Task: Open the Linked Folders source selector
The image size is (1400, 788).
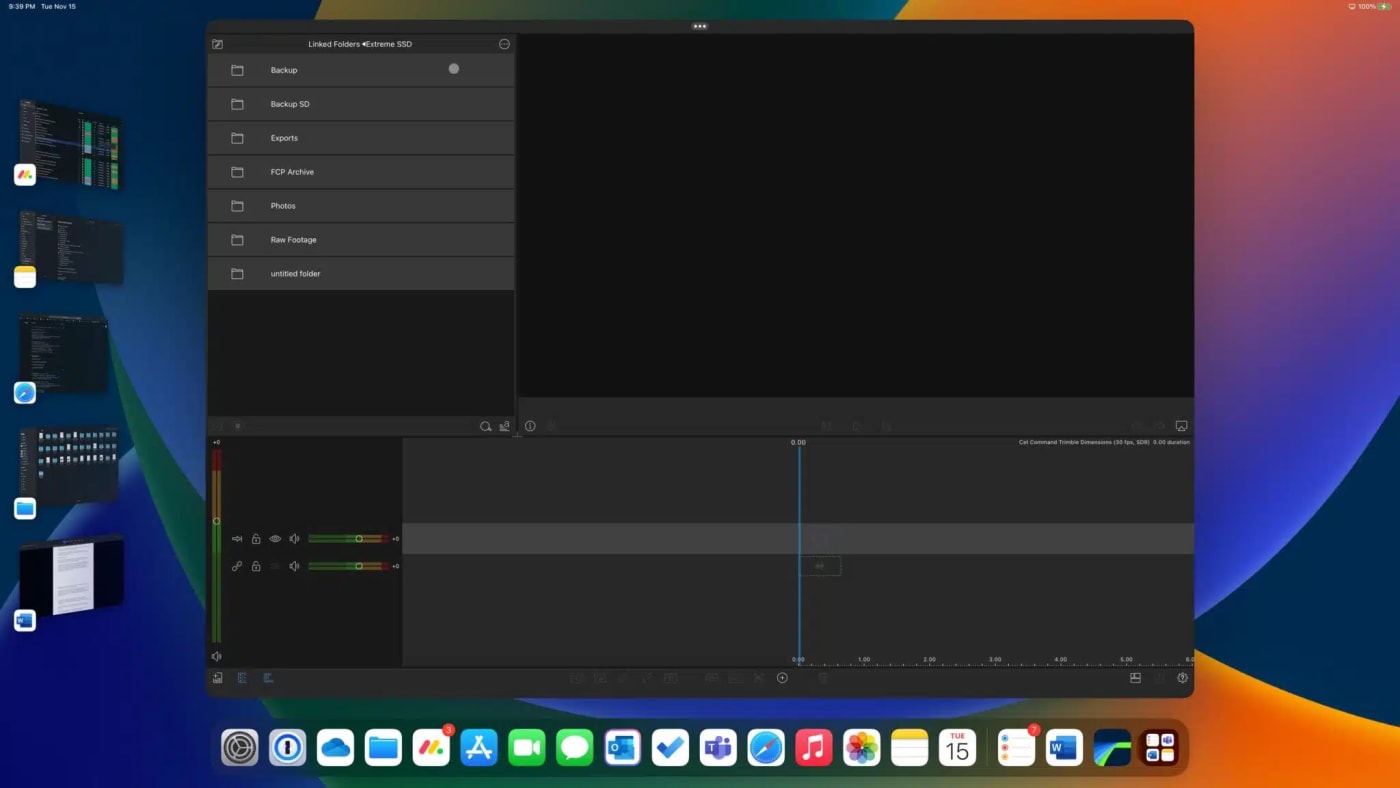Action: (360, 44)
